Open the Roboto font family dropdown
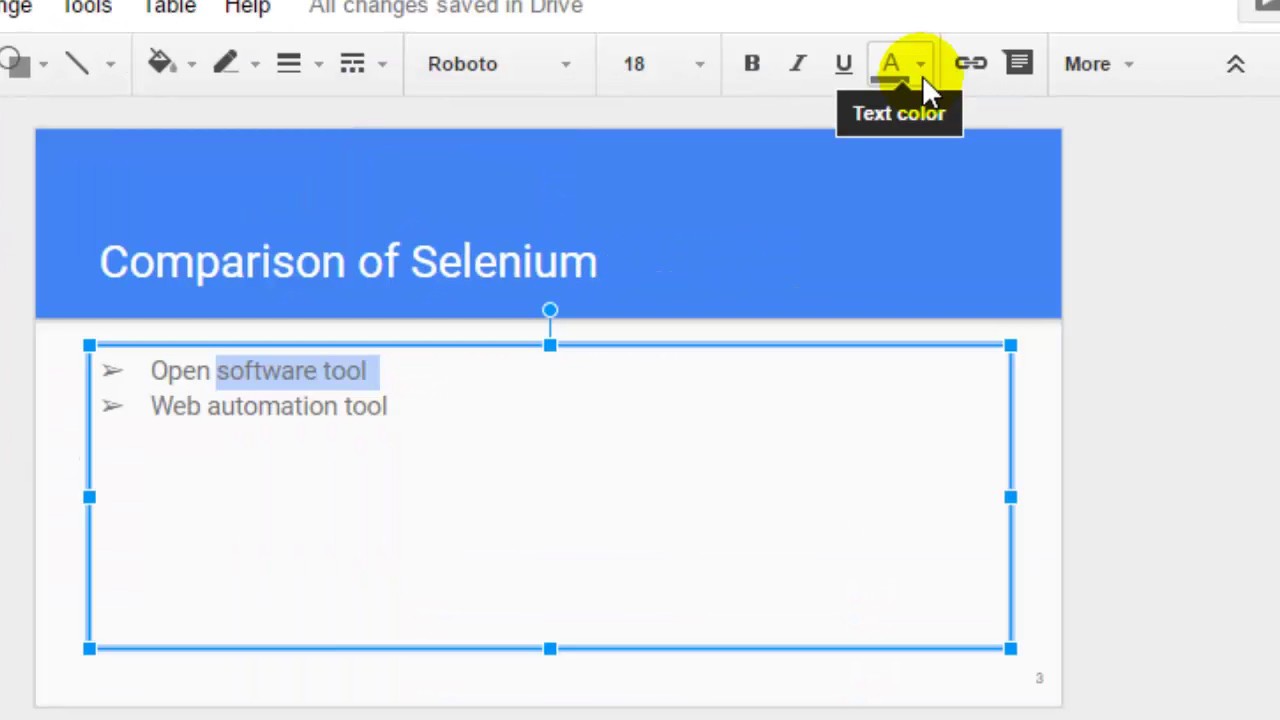Viewport: 1280px width, 720px height. (x=490, y=63)
